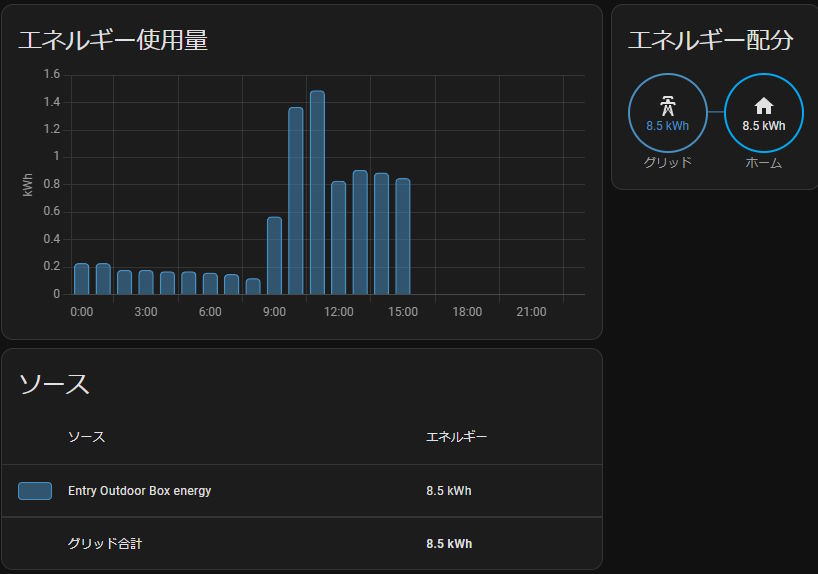The width and height of the screenshot is (818, 574).
Task: Click the エネルギー column header
Action: [456, 437]
